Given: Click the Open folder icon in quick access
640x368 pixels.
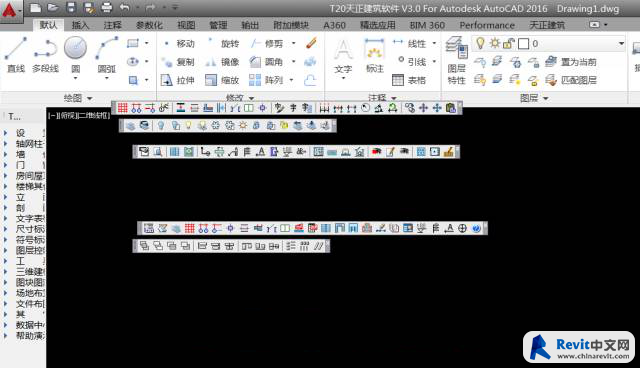Looking at the screenshot, I should click(53, 7).
